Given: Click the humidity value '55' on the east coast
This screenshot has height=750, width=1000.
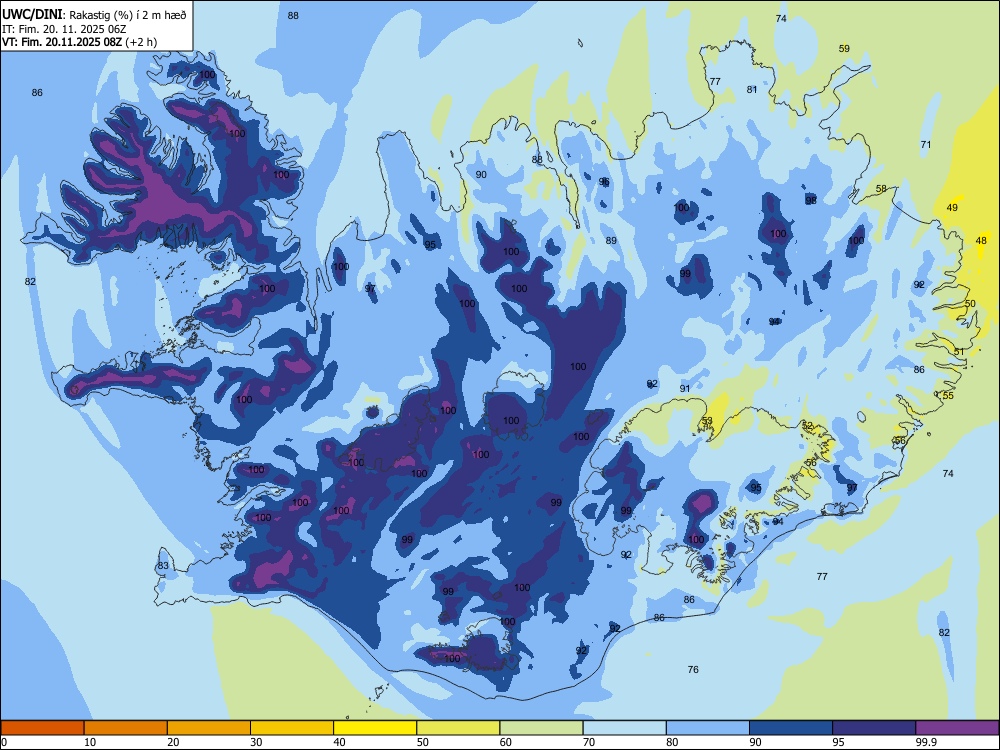Looking at the screenshot, I should pyautogui.click(x=948, y=395).
